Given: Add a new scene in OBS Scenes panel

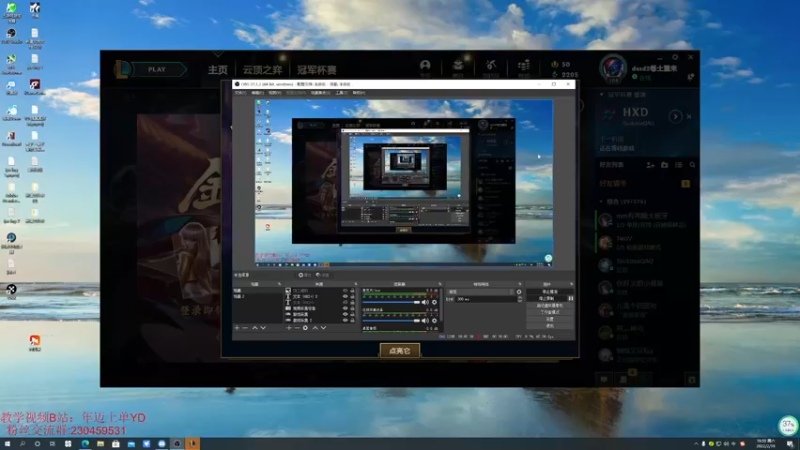Looking at the screenshot, I should pos(237,328).
